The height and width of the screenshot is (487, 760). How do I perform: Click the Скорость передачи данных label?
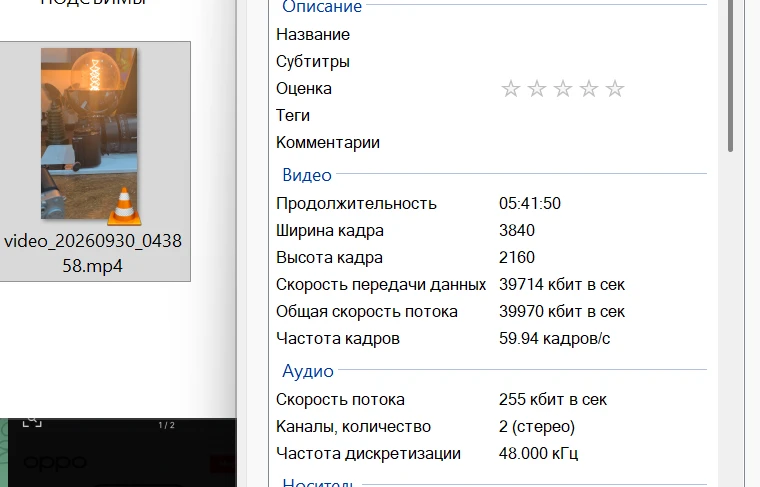click(x=381, y=284)
